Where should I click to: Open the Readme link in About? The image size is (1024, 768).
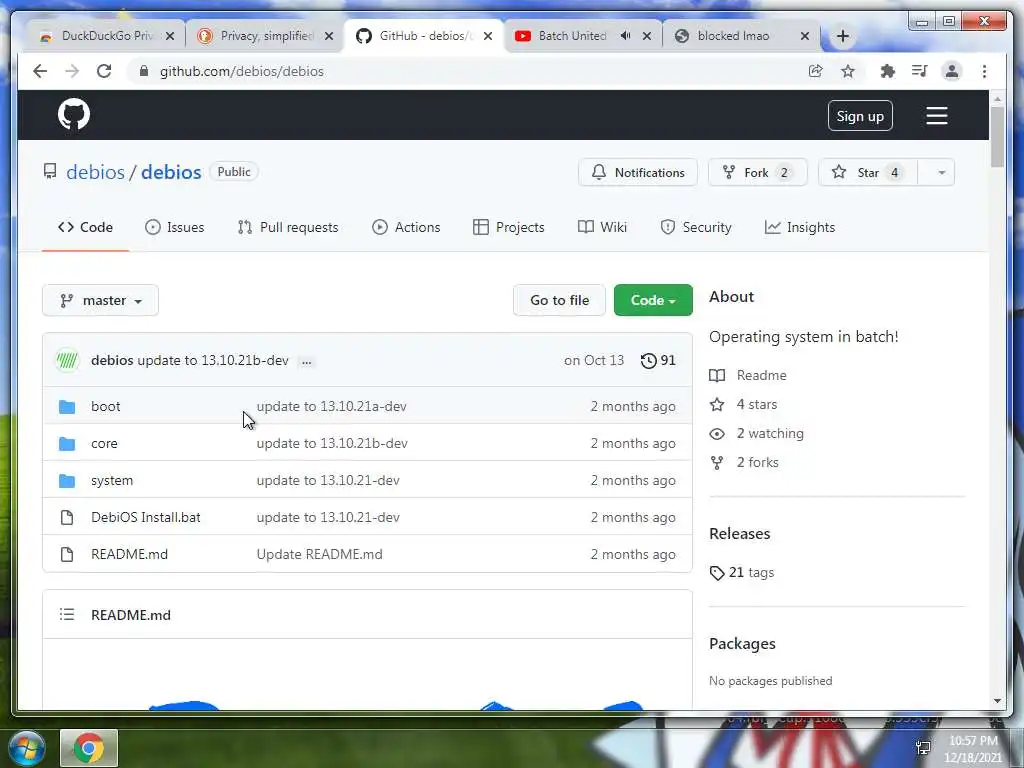(x=761, y=376)
